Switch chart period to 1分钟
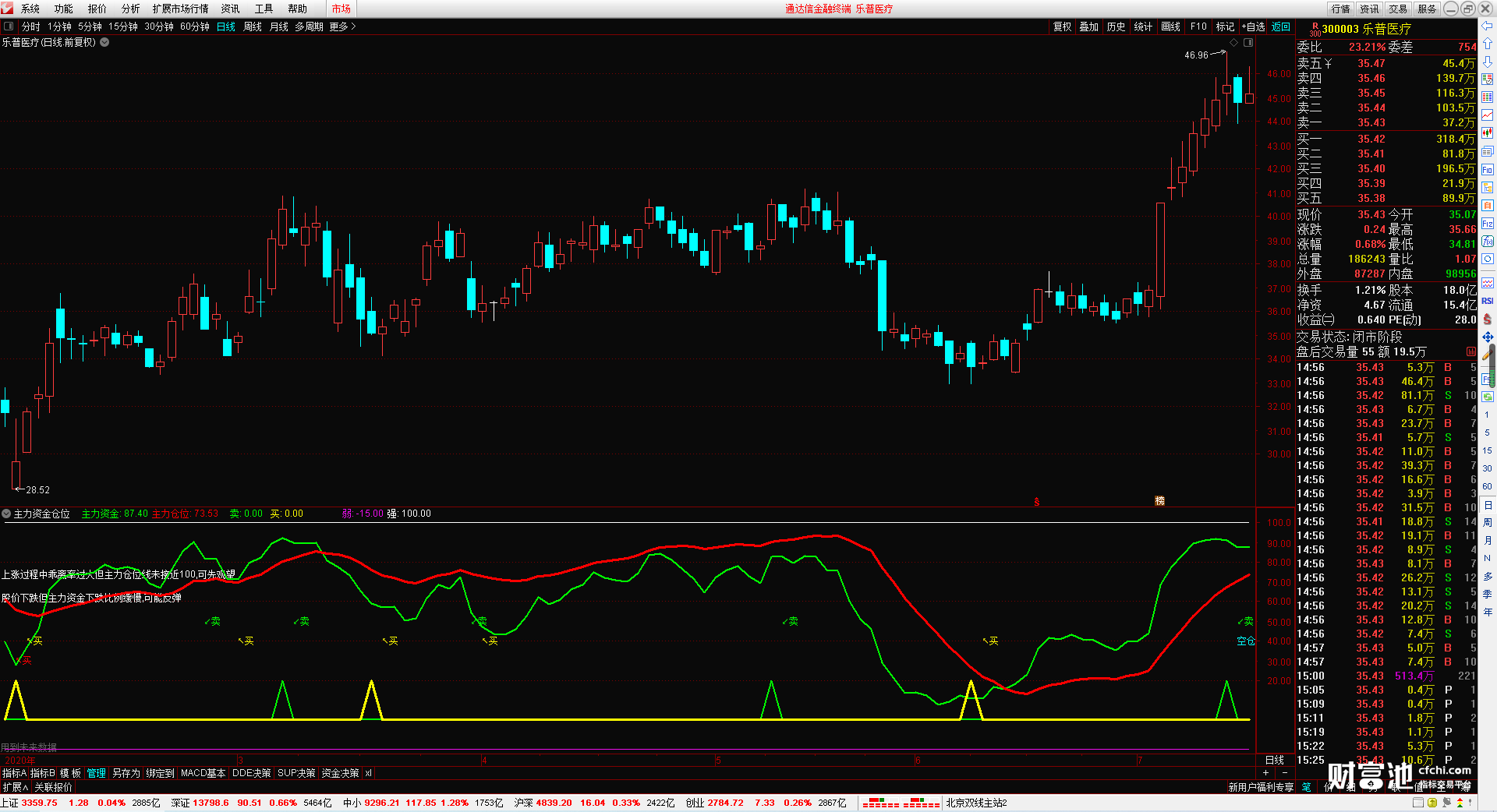The image size is (1497, 812). (59, 26)
